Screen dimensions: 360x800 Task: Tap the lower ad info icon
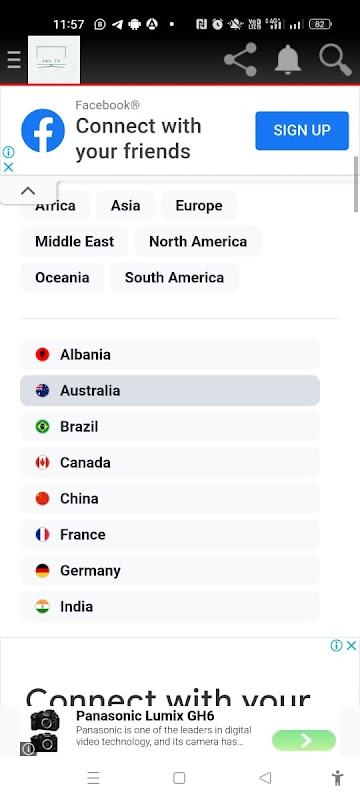[x=336, y=645]
